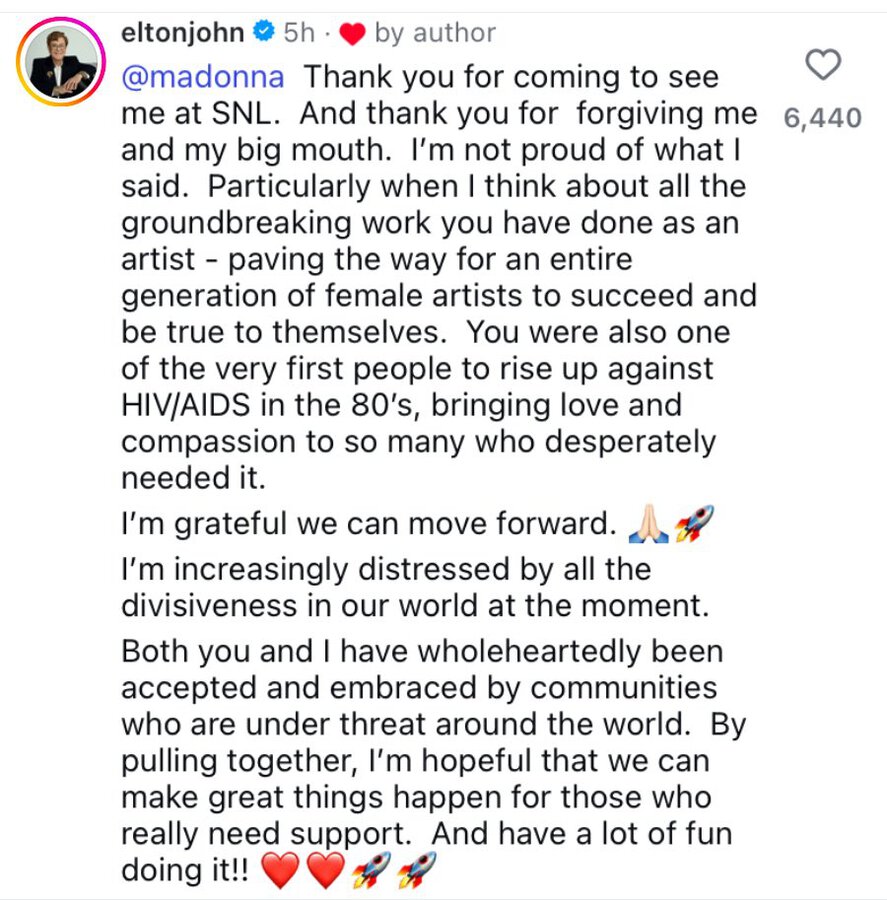Click the red heart beside 'by author'

coord(352,34)
